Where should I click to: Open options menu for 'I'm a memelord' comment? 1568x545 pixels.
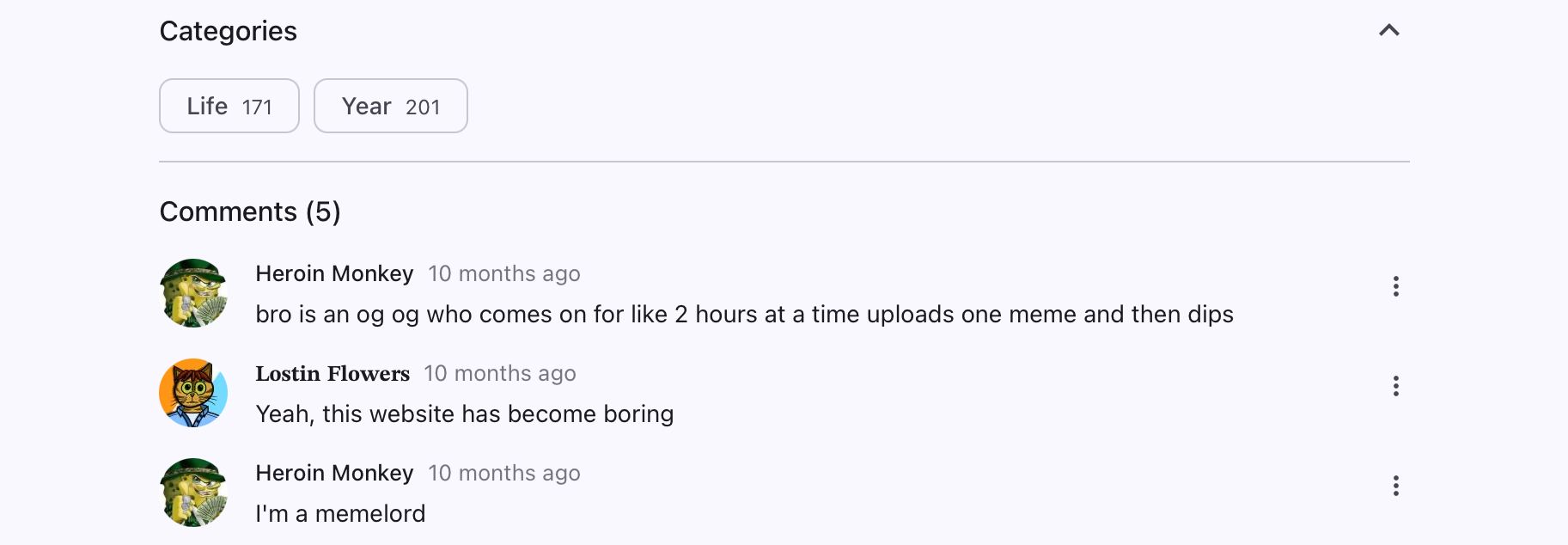tap(1395, 486)
